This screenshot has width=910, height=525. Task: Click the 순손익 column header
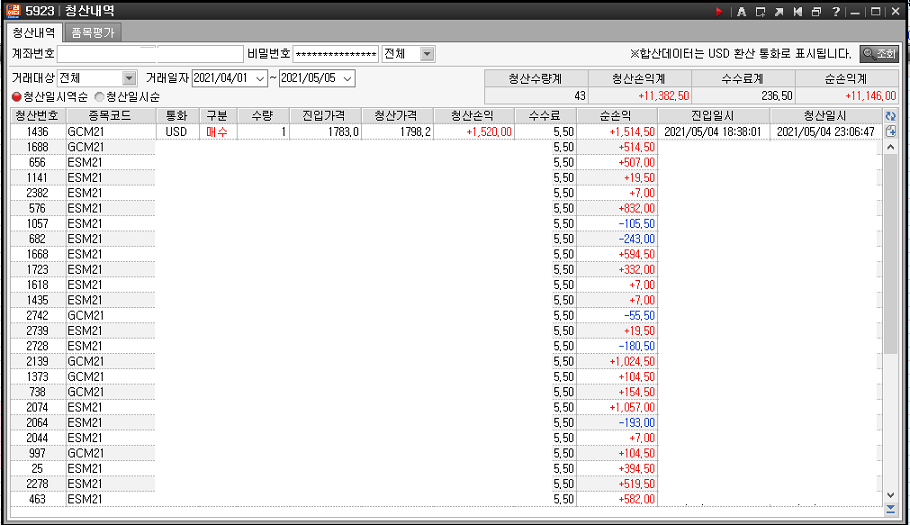pos(617,116)
